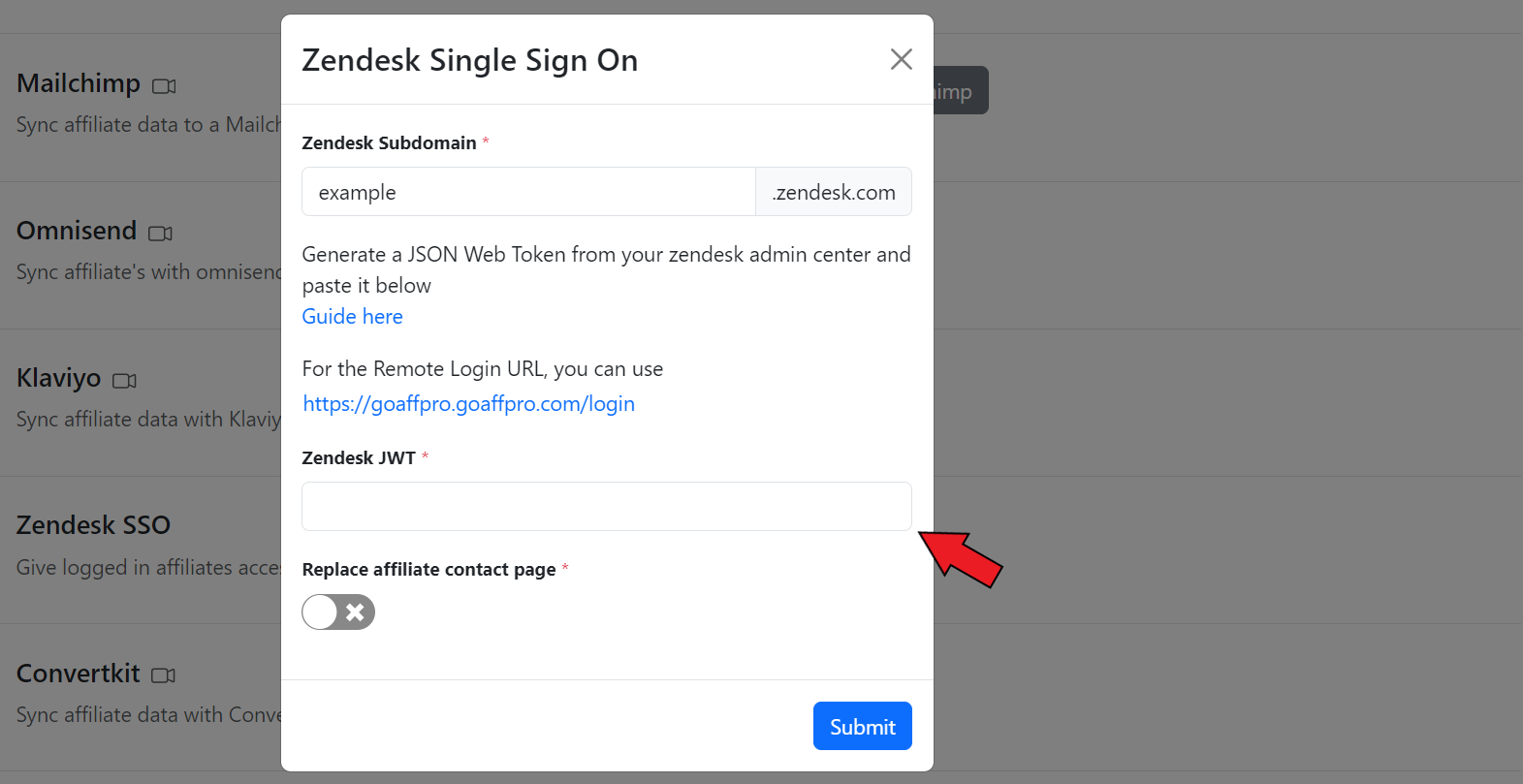
Task: Open the goaffpro login URL link
Action: point(469,404)
